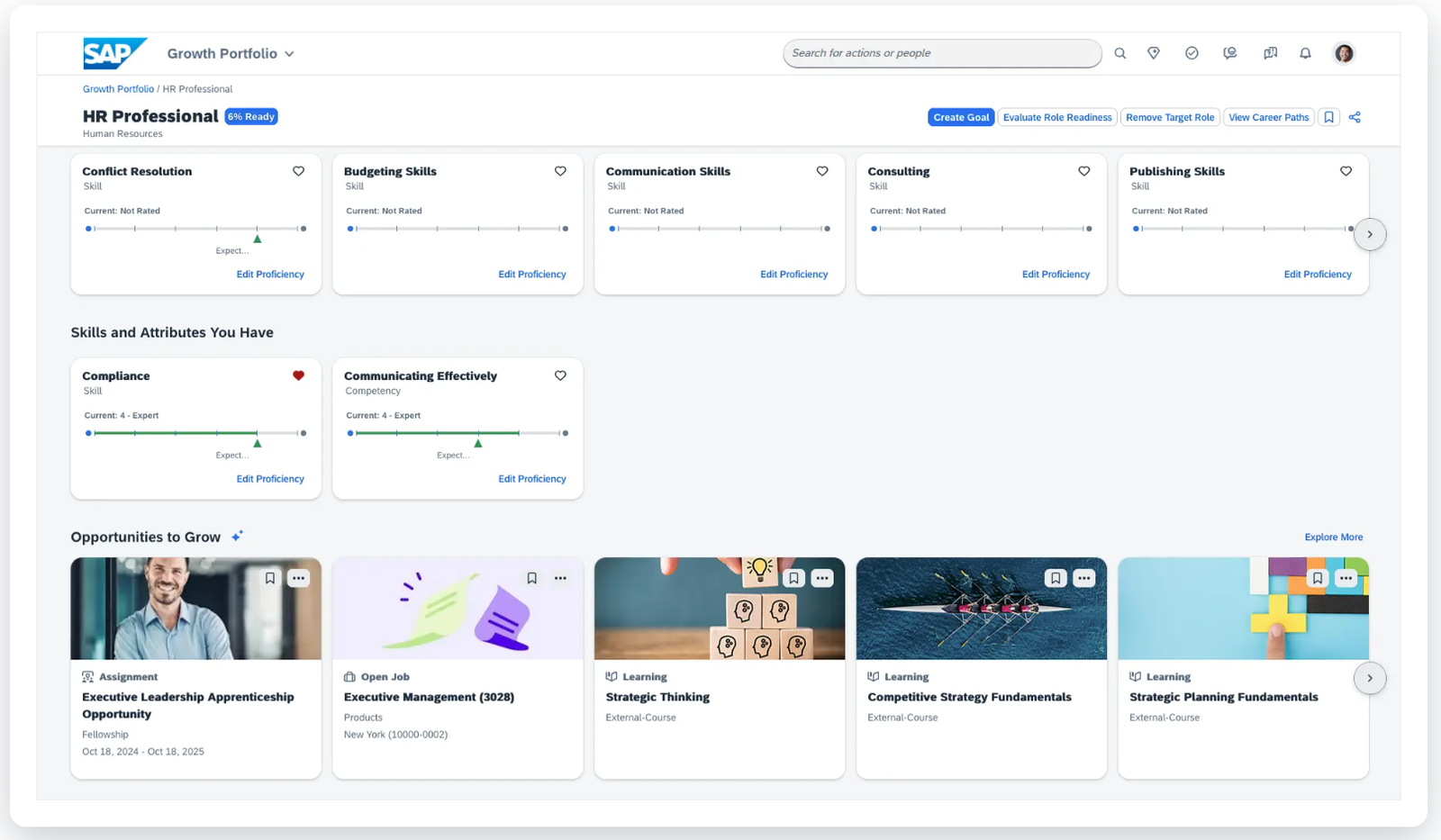Open more options on Strategic Thinking card
Screen dimensions: 1441x840
pos(821,578)
